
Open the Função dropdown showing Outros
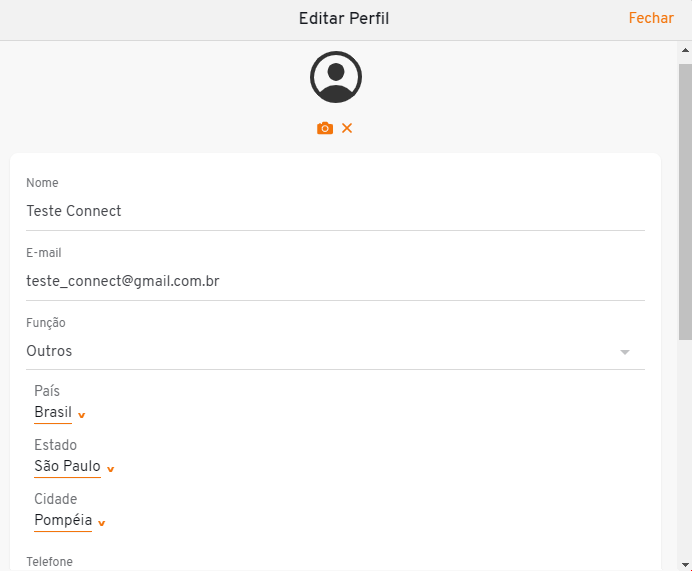[335, 351]
